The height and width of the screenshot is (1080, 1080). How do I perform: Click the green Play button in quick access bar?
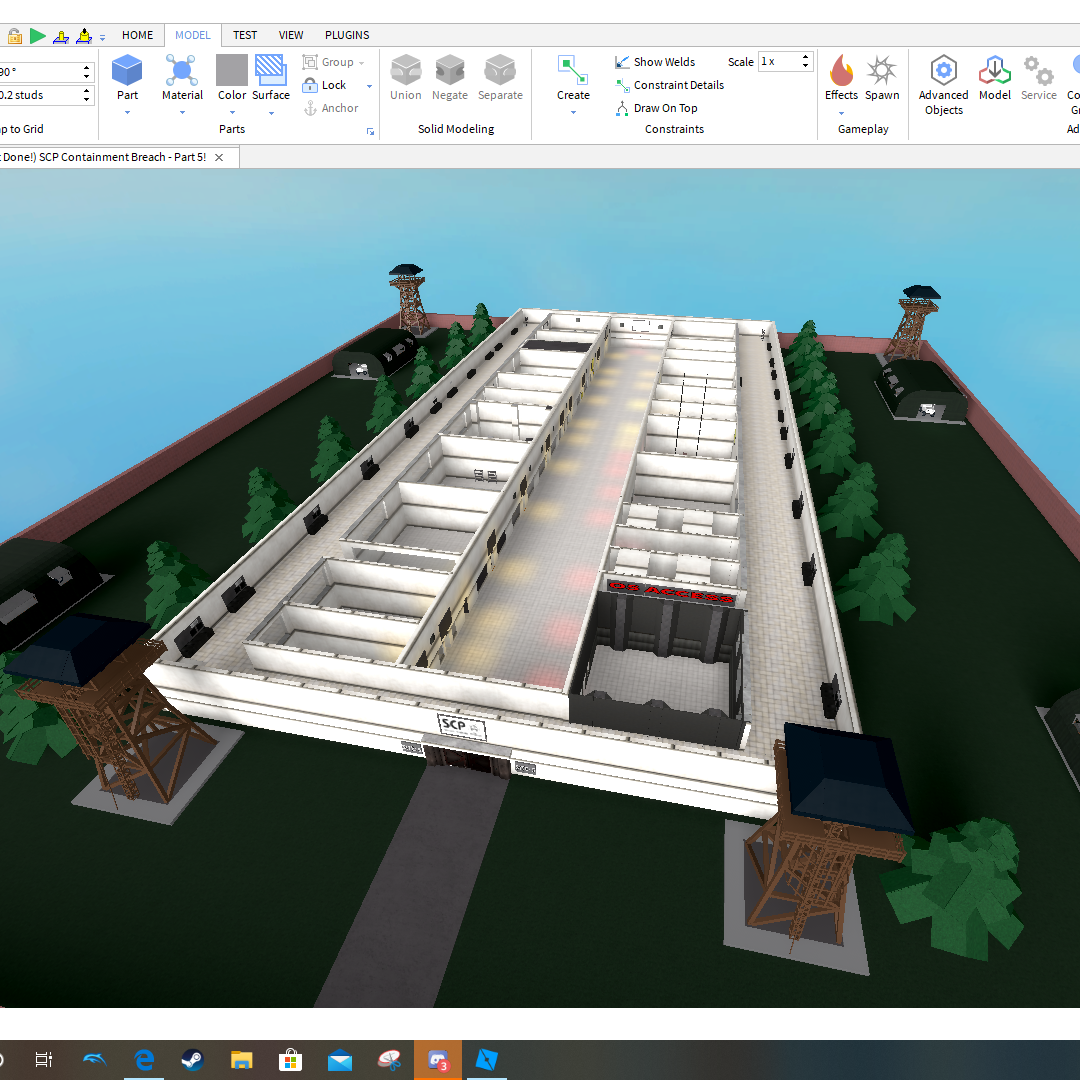coord(38,36)
